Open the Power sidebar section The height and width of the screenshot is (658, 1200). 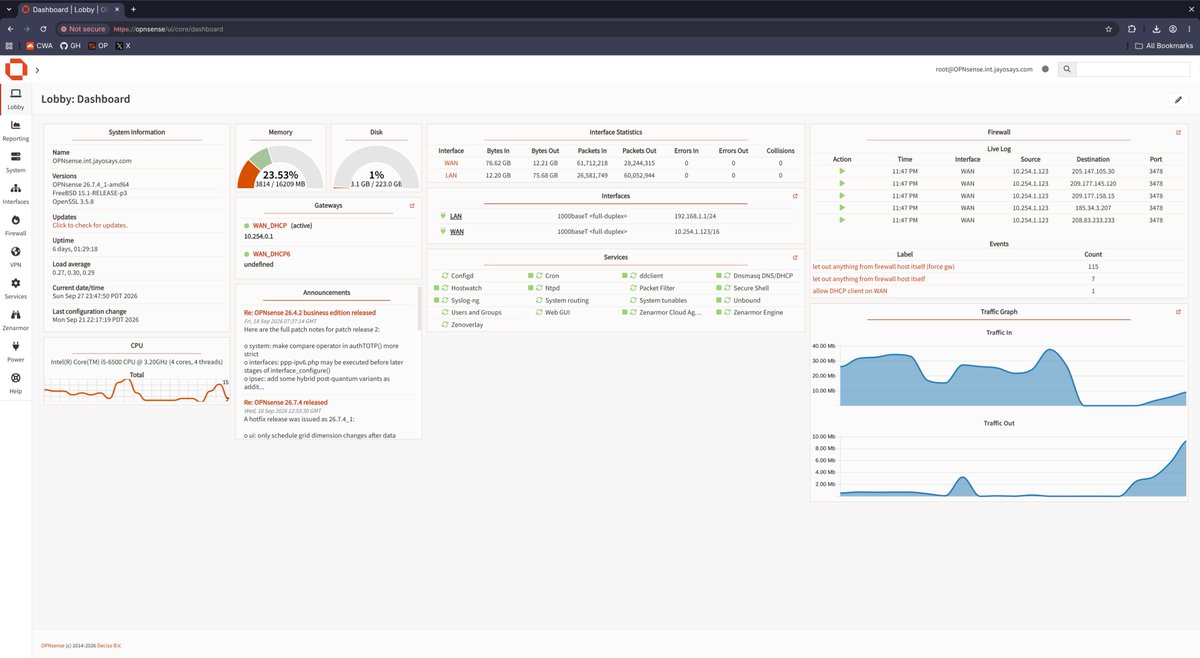coord(15,351)
